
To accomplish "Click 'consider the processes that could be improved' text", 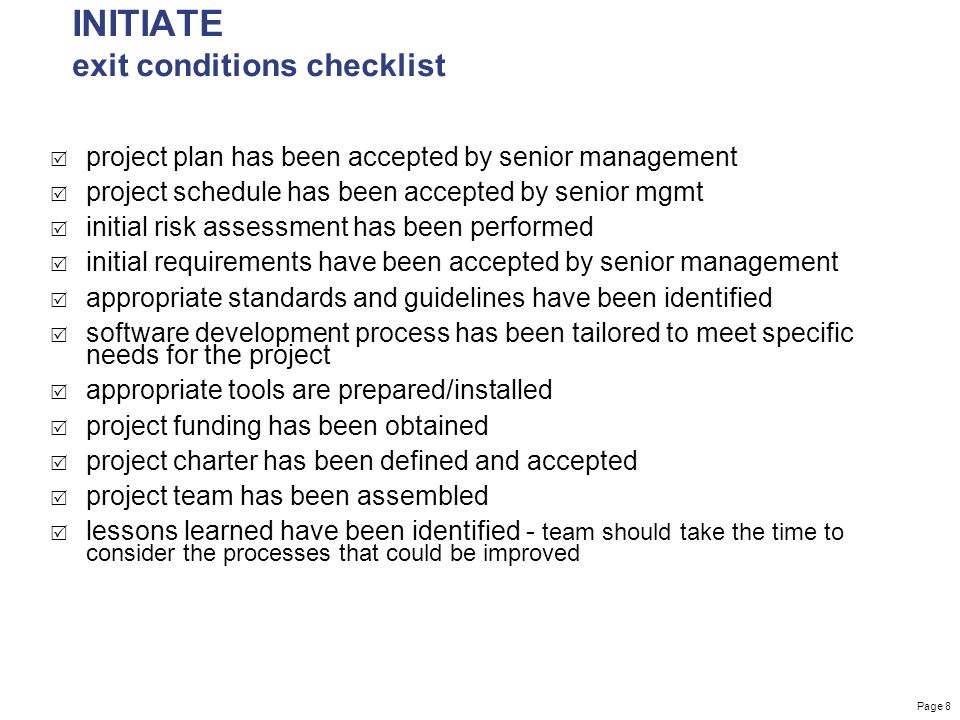I will [x=333, y=553].
